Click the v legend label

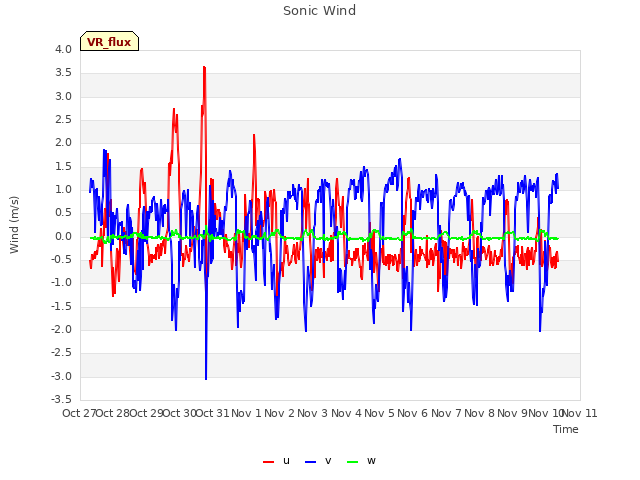pos(328,461)
